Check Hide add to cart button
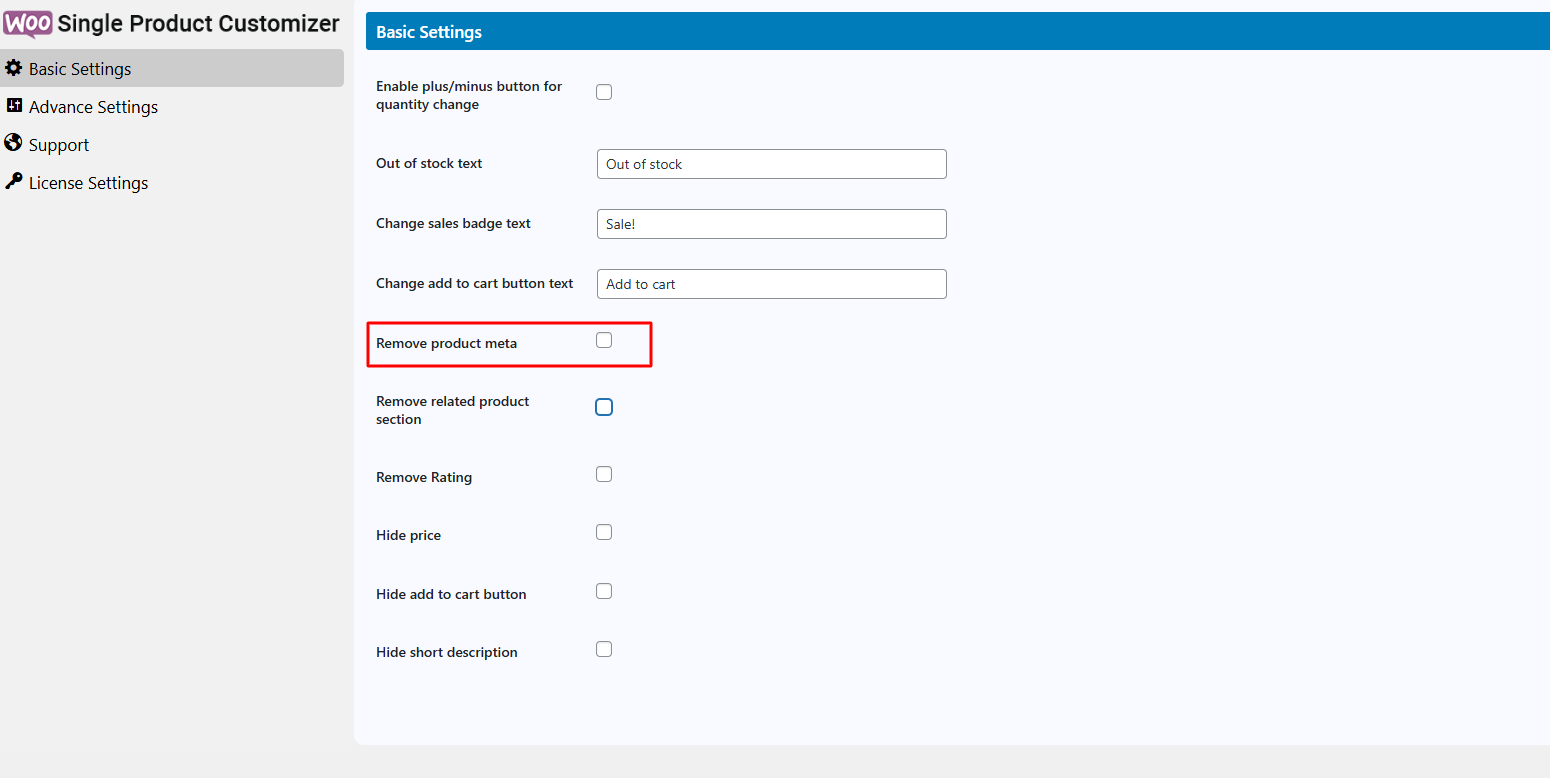 (x=604, y=591)
